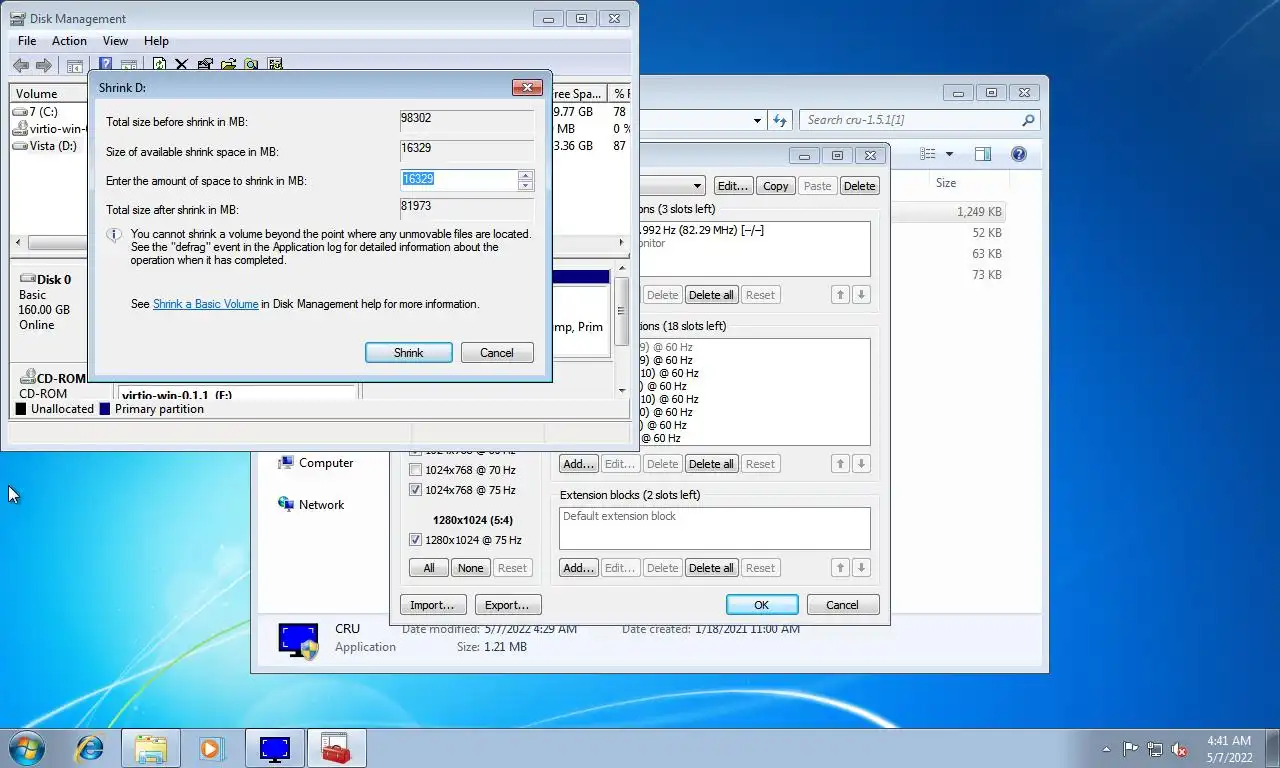1280x768 pixels.
Task: Click the Import... button in CRU
Action: tap(432, 605)
